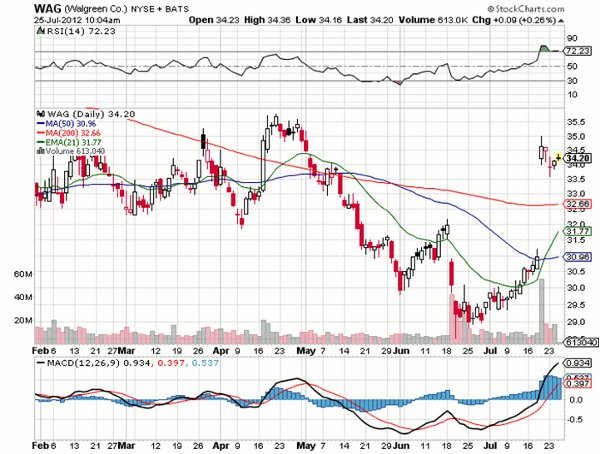Click the tall gray volume spike bar in July
The height and width of the screenshot is (454, 600).
point(542,311)
